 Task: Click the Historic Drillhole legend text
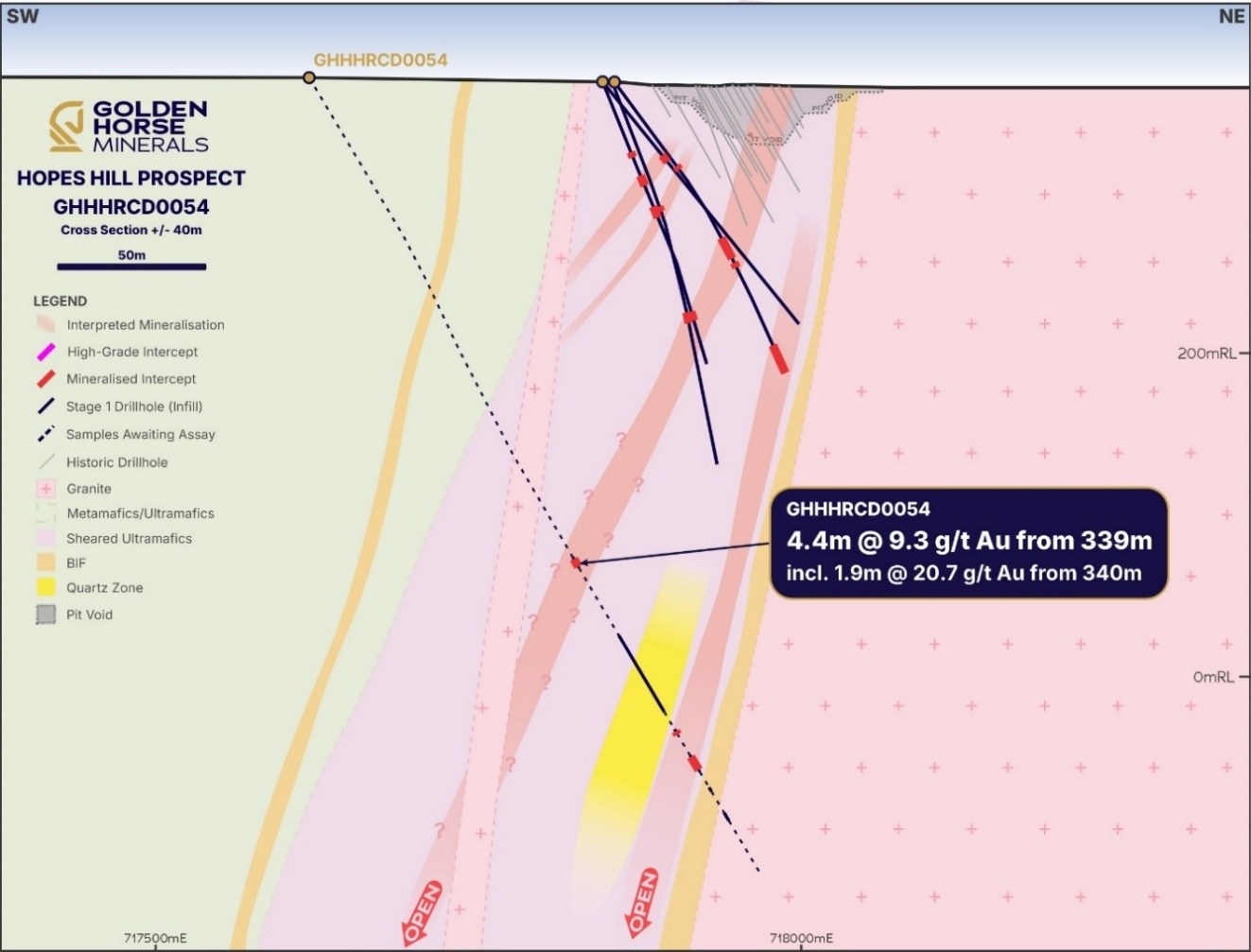click(x=117, y=462)
